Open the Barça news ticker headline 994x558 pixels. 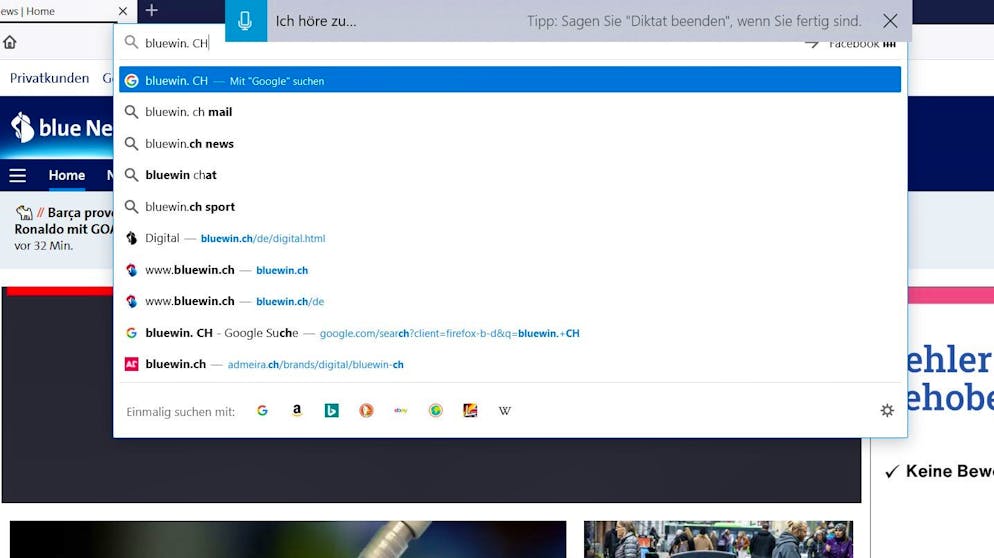(63, 221)
